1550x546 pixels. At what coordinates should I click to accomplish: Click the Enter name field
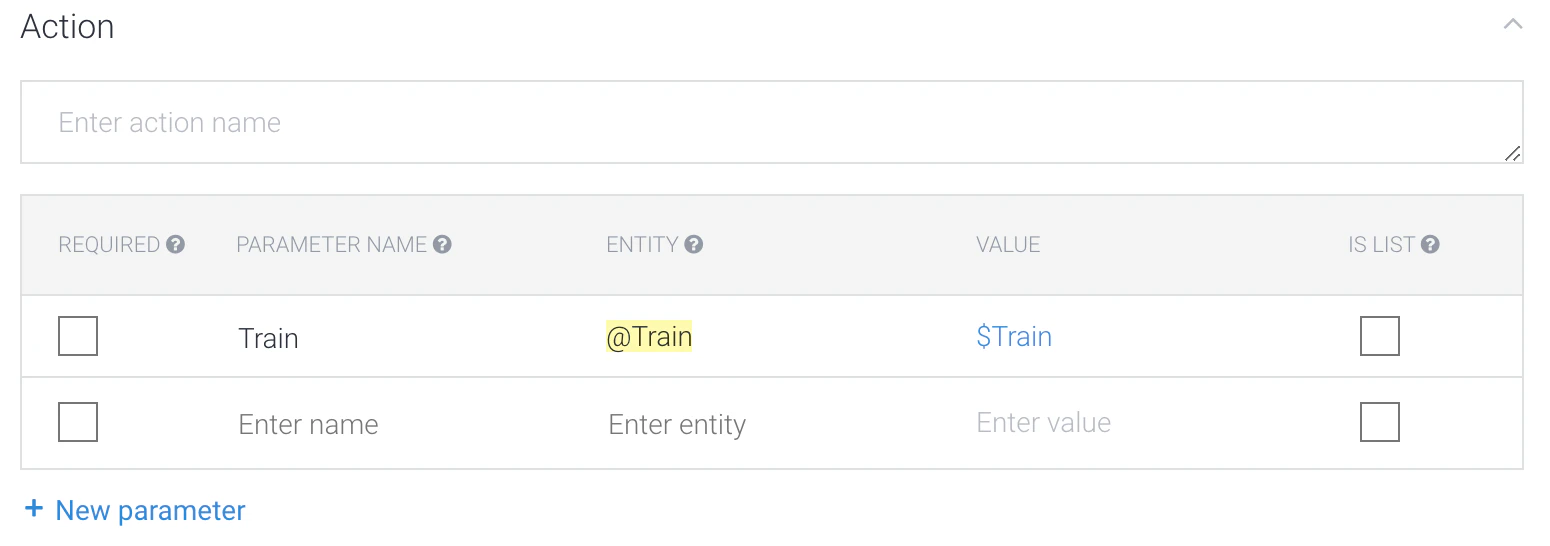(x=308, y=424)
